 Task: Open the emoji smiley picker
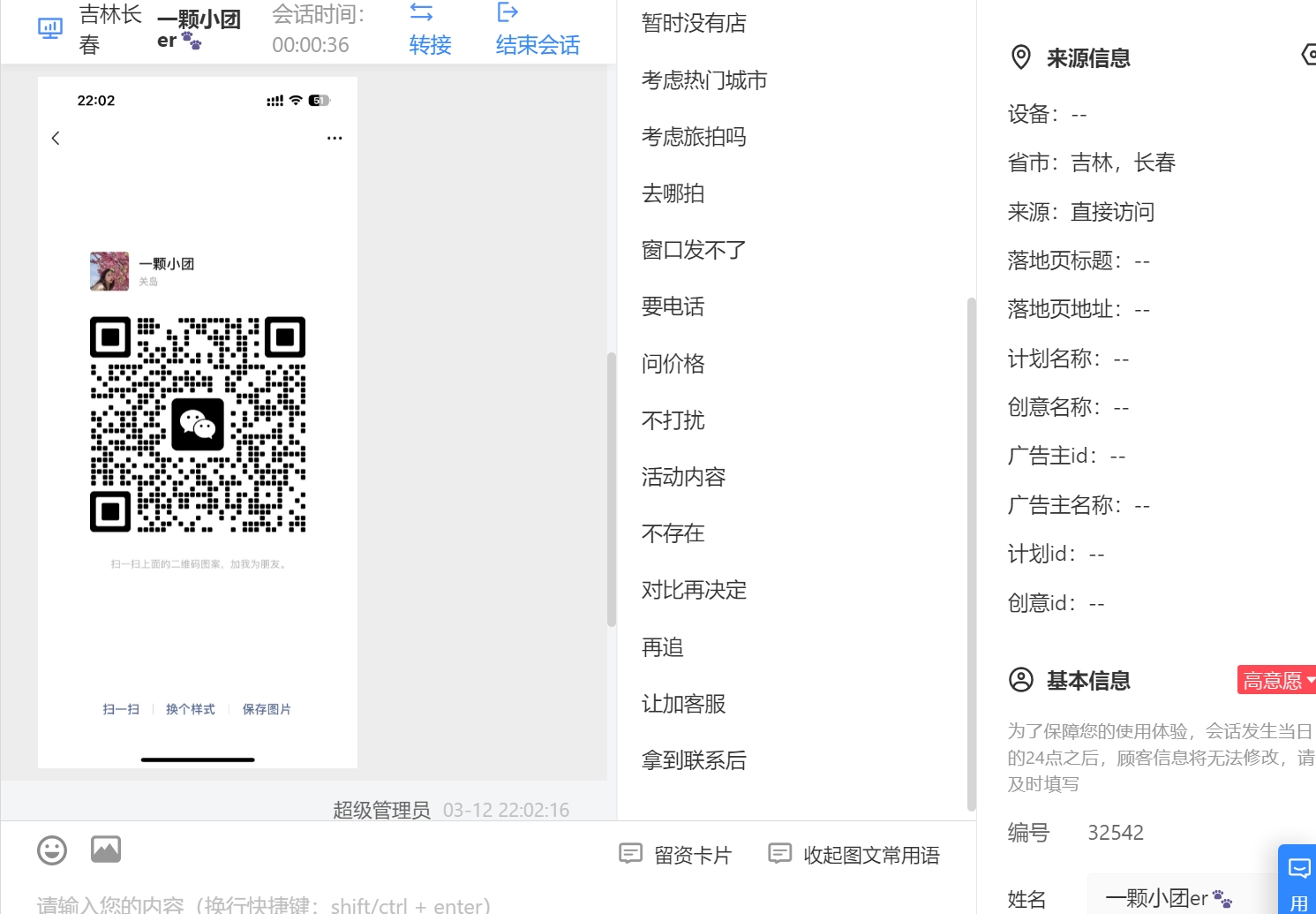coord(52,850)
